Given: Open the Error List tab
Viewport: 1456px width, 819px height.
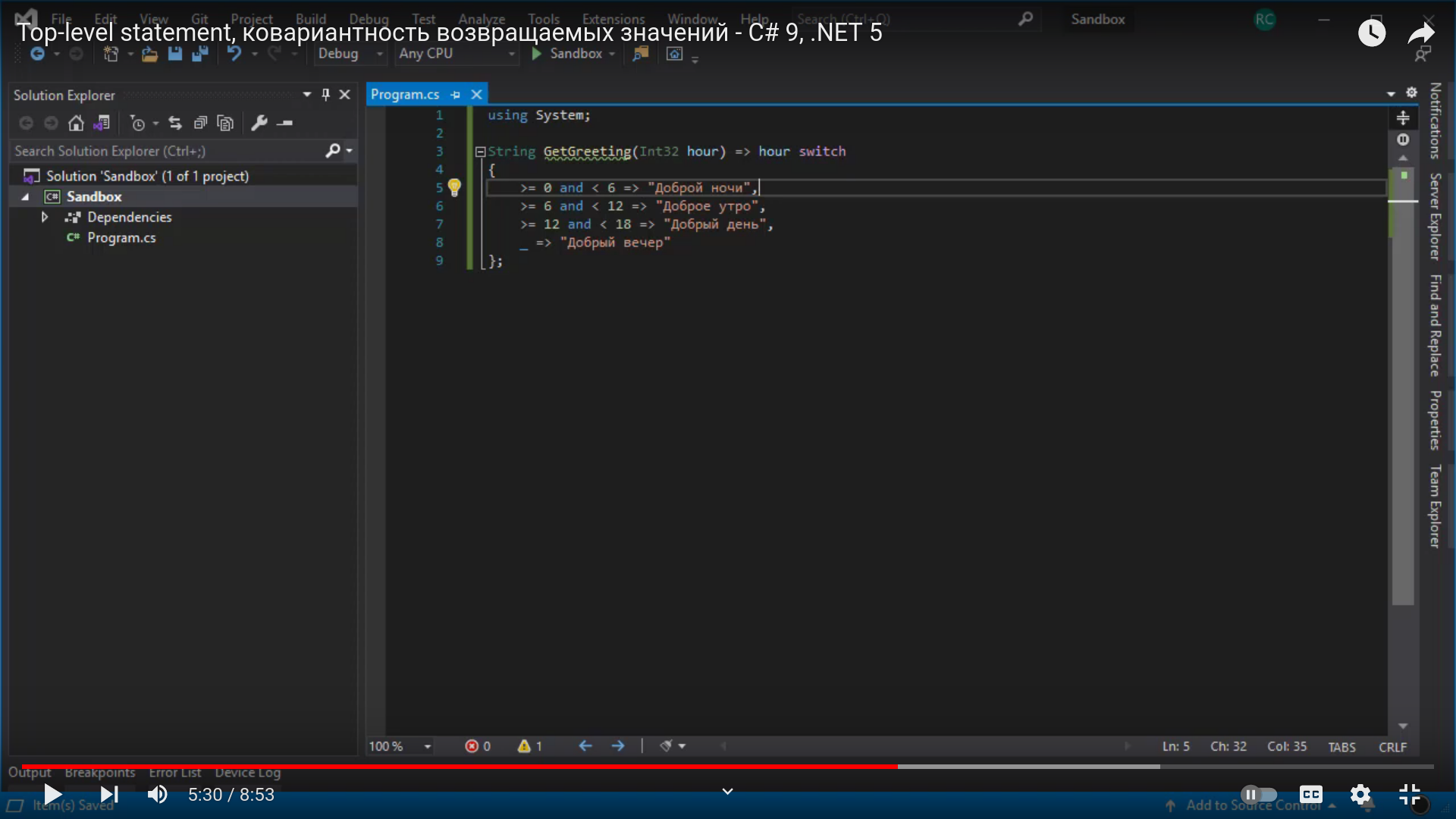Looking at the screenshot, I should coord(174,773).
